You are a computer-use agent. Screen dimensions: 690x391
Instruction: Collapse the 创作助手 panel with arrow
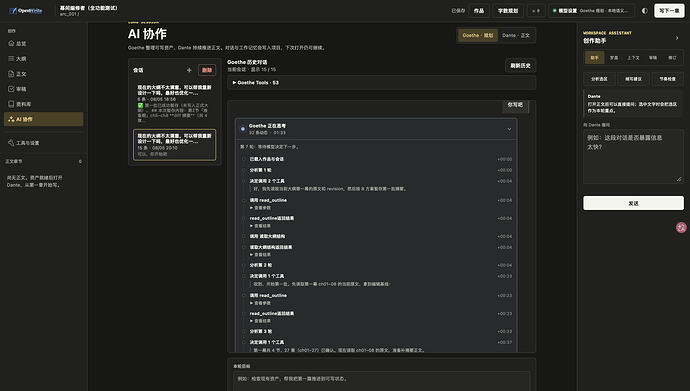click(677, 38)
